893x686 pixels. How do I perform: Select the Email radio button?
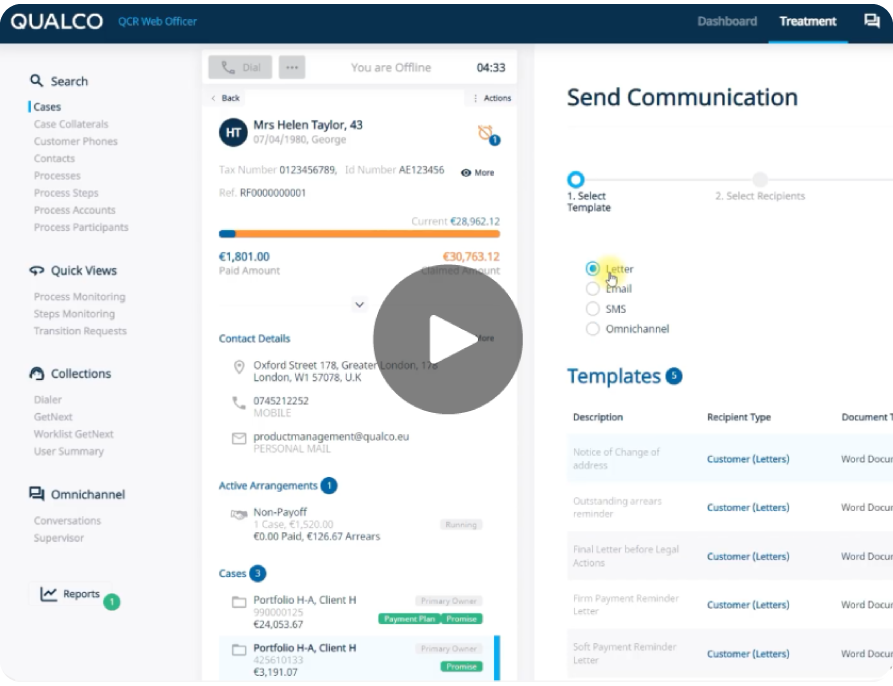(x=592, y=288)
